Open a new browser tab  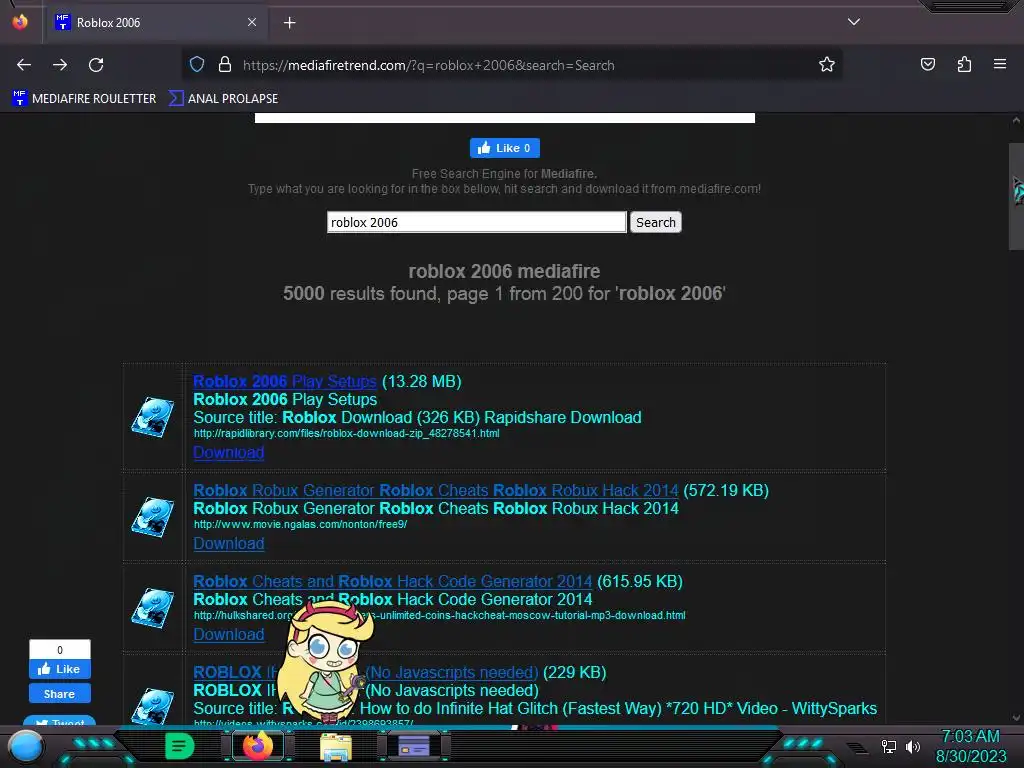click(289, 23)
